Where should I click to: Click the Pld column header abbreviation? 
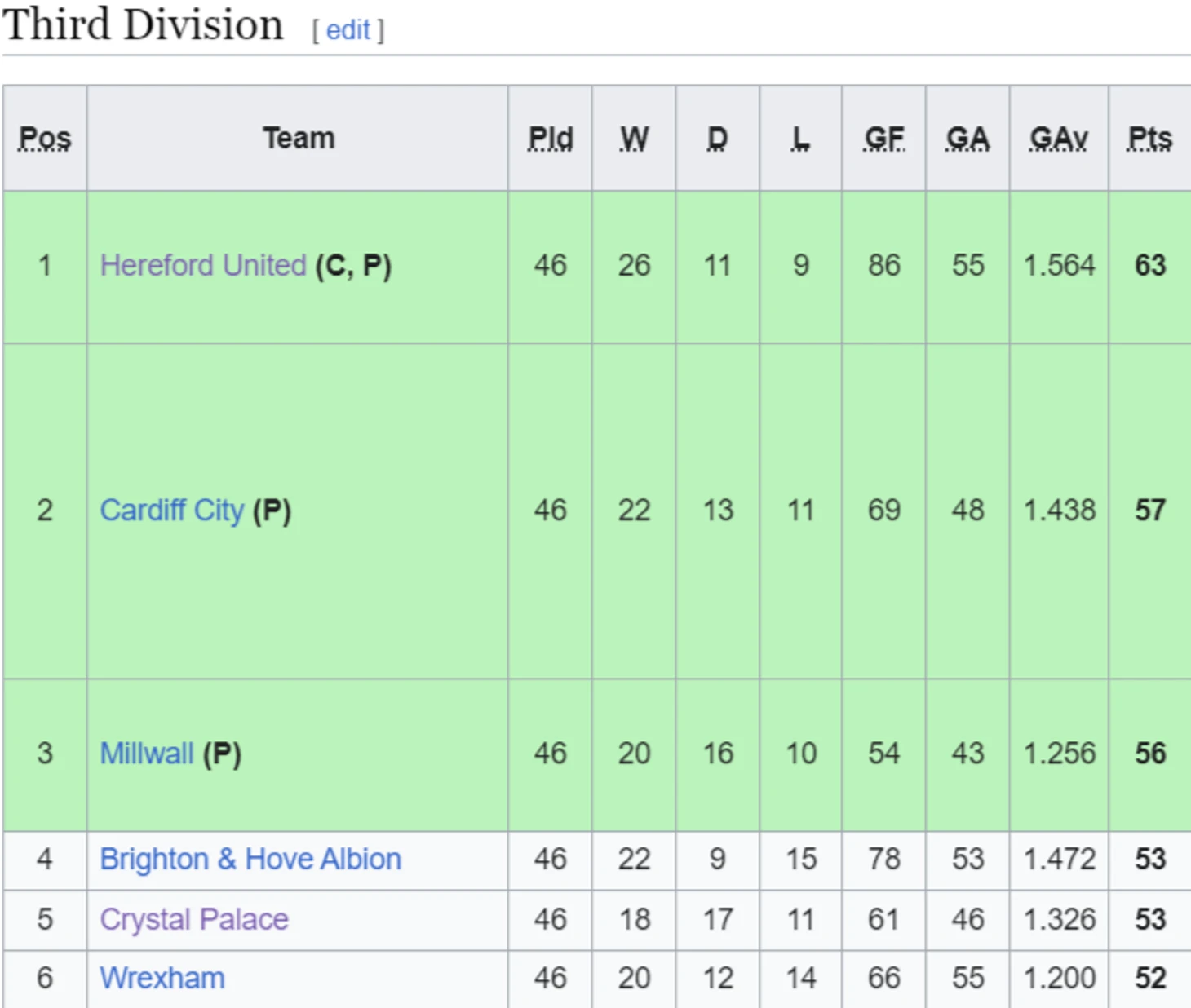[x=551, y=139]
